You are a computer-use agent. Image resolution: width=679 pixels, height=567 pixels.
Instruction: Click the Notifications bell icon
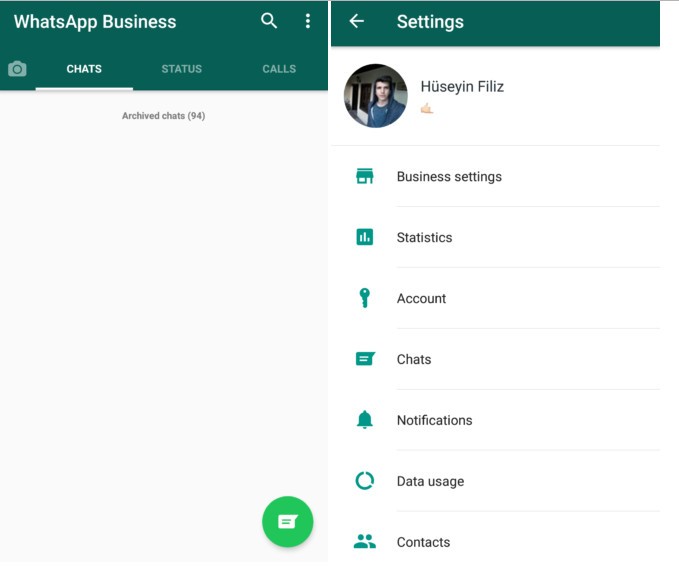(x=365, y=420)
